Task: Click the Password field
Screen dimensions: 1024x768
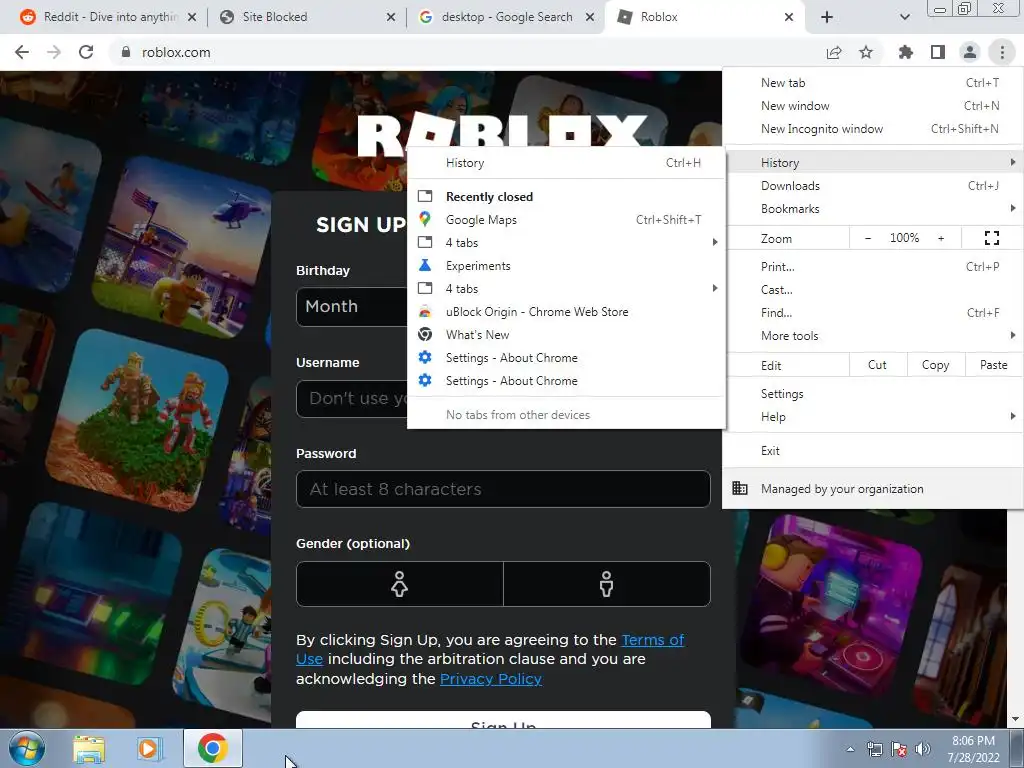Action: tap(503, 489)
